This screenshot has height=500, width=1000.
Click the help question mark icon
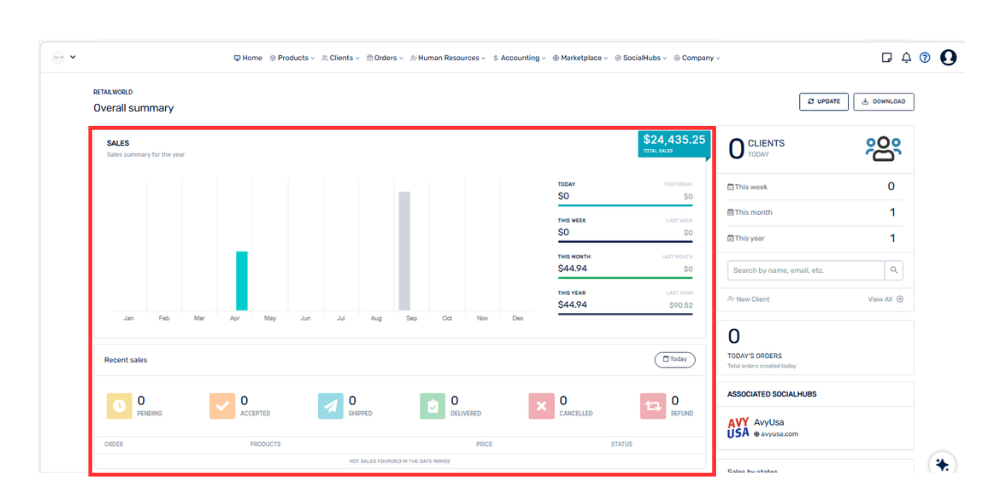(925, 58)
